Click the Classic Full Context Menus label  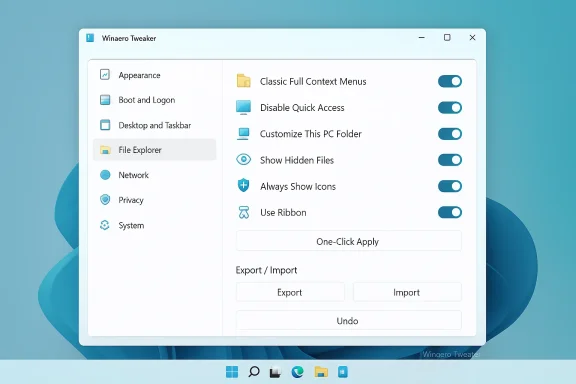313,81
